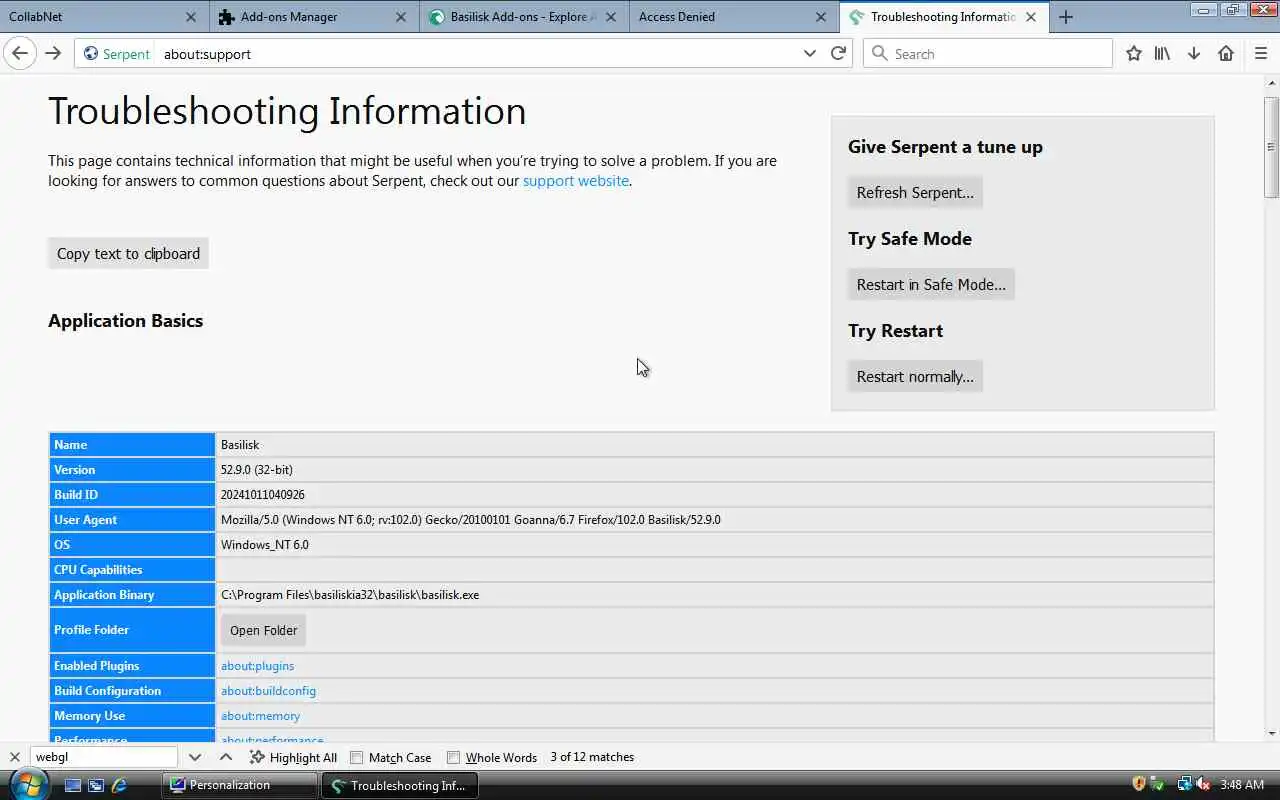This screenshot has width=1280, height=800.
Task: Close the CollabNet tab
Action: pos(191,17)
